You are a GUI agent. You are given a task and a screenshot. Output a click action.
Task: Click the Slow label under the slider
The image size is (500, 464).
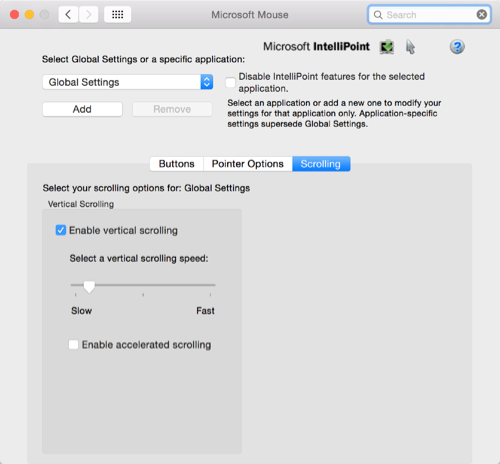click(81, 311)
